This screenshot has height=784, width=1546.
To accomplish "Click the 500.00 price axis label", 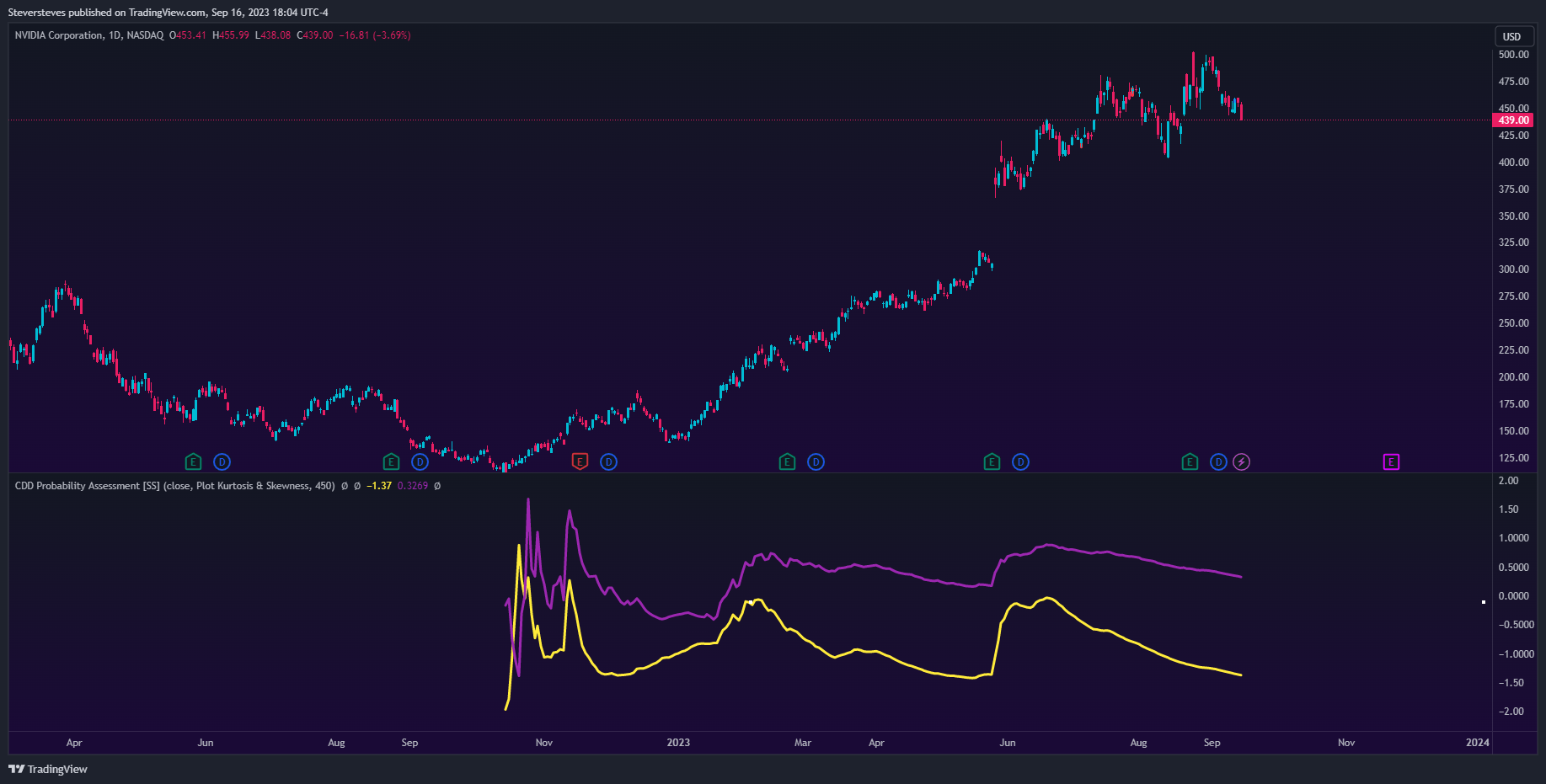I will 1513,55.
